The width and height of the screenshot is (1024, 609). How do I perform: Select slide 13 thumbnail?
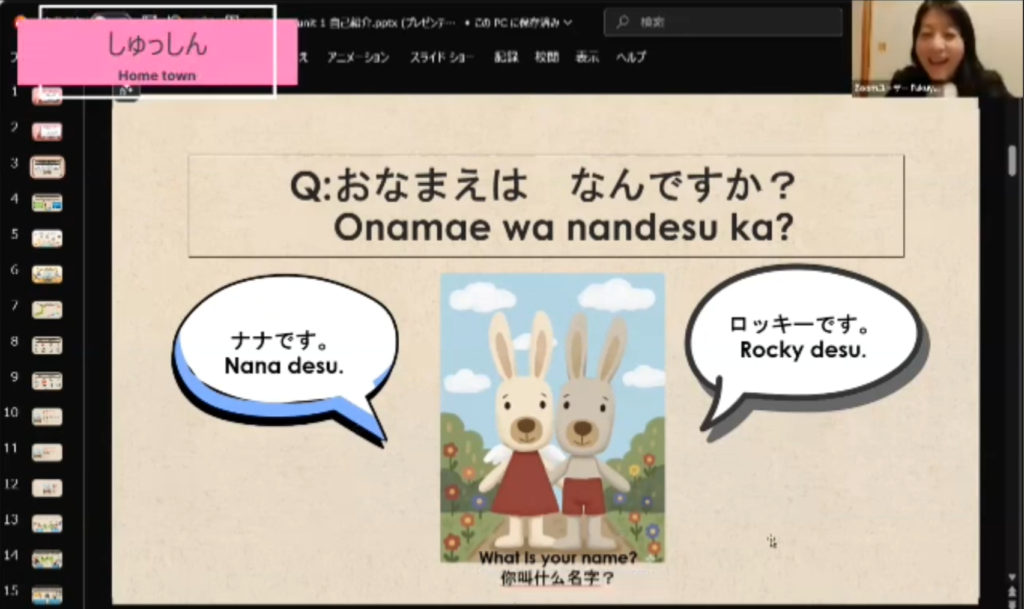coord(47,523)
